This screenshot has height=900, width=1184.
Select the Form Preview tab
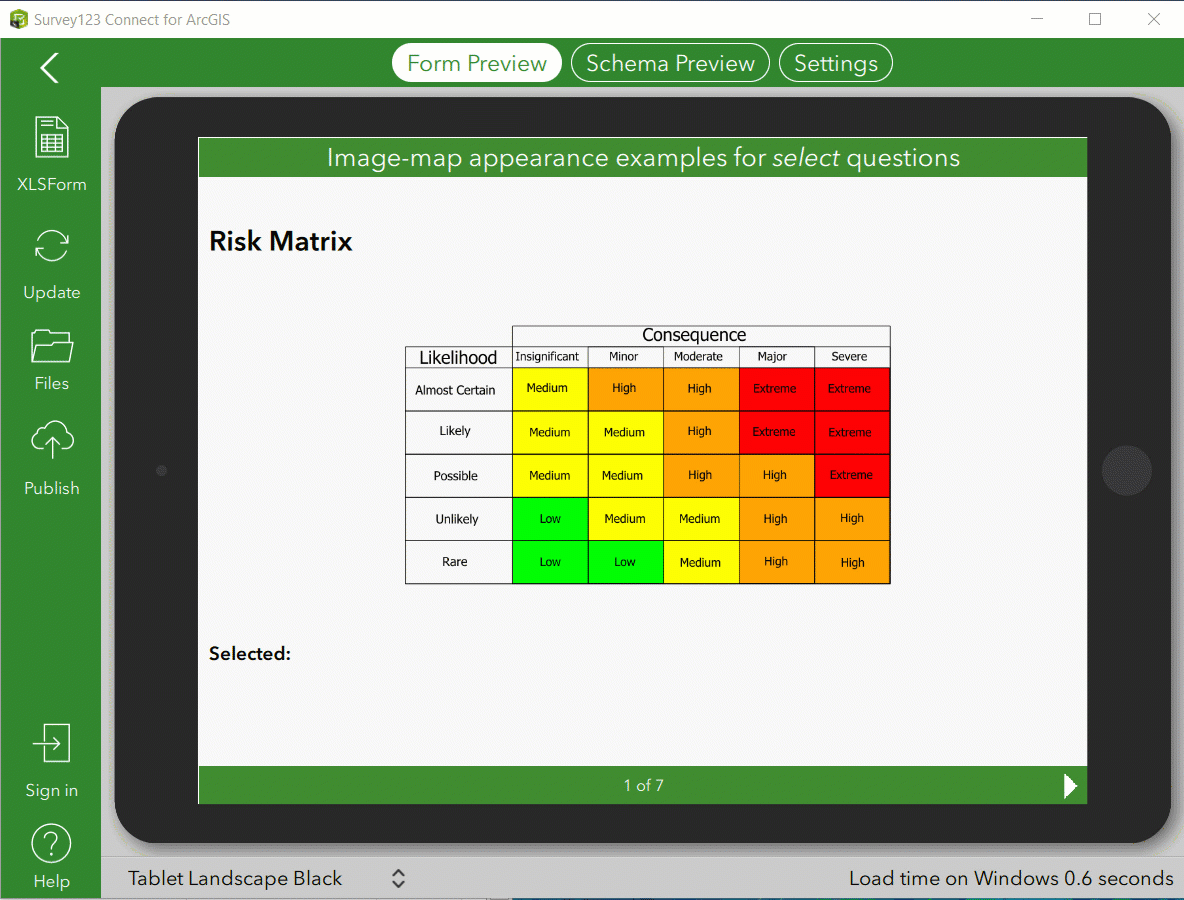(476, 63)
